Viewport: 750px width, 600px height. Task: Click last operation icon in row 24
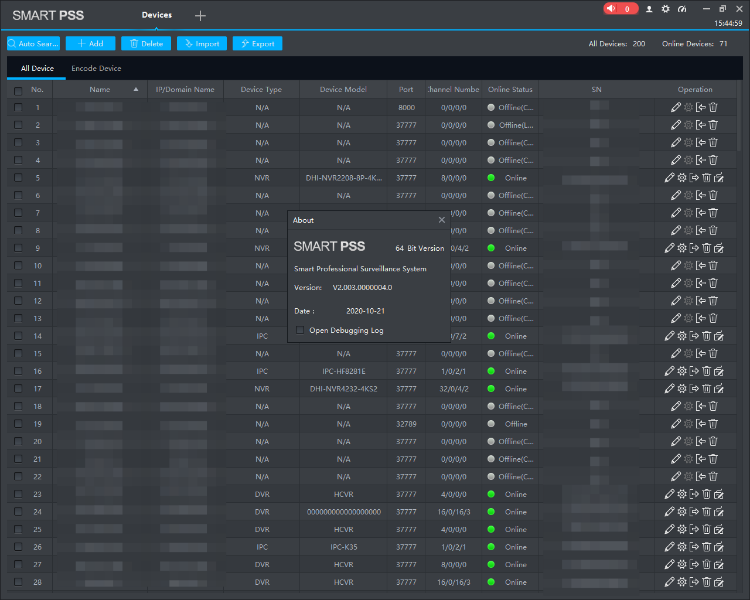click(x=719, y=512)
